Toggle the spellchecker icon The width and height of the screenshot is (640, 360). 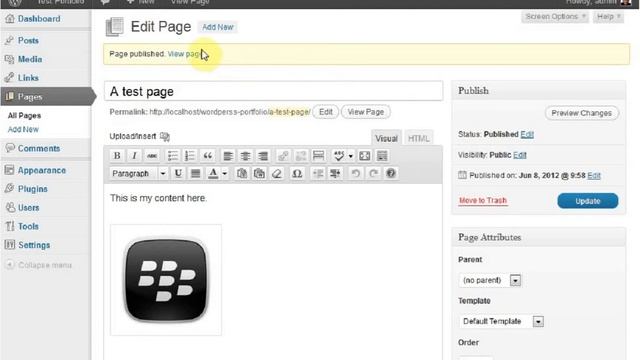pos(339,156)
